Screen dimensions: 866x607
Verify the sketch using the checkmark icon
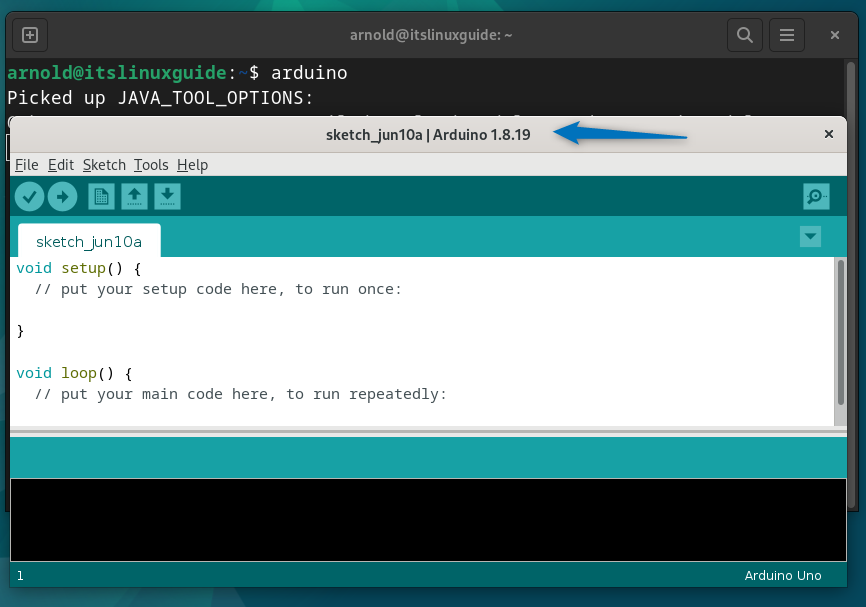coord(29,196)
